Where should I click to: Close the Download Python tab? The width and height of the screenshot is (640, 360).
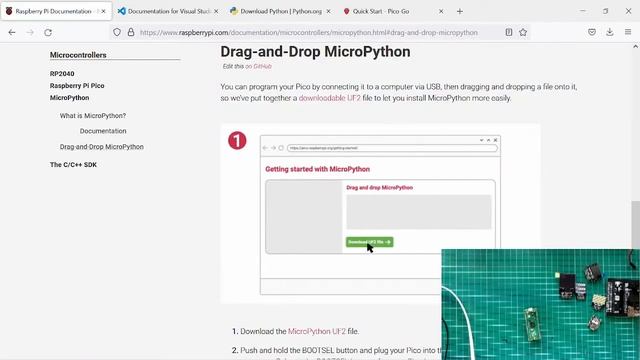click(328, 11)
